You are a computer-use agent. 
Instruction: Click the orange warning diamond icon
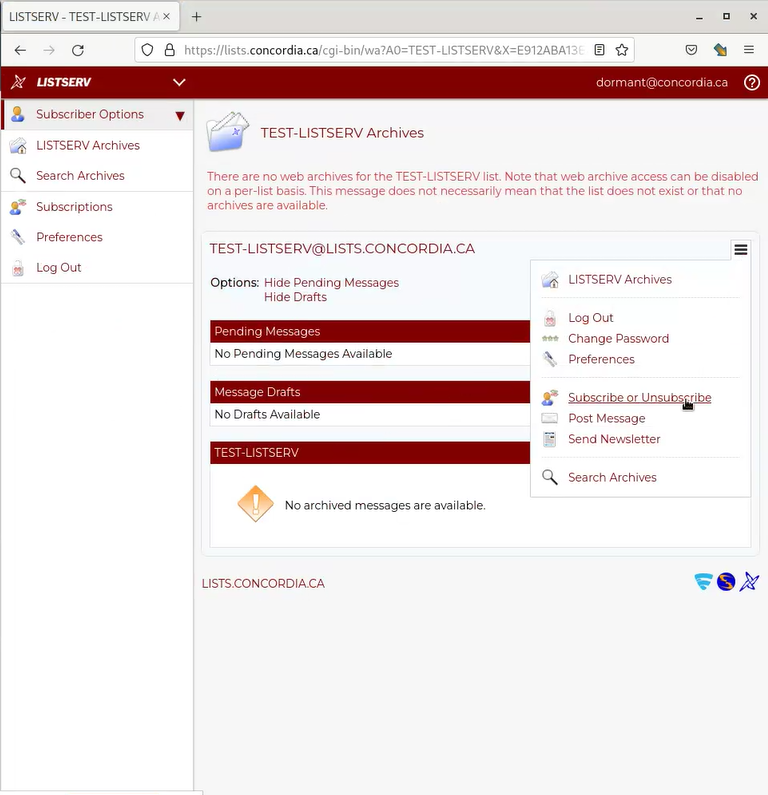pyautogui.click(x=255, y=504)
